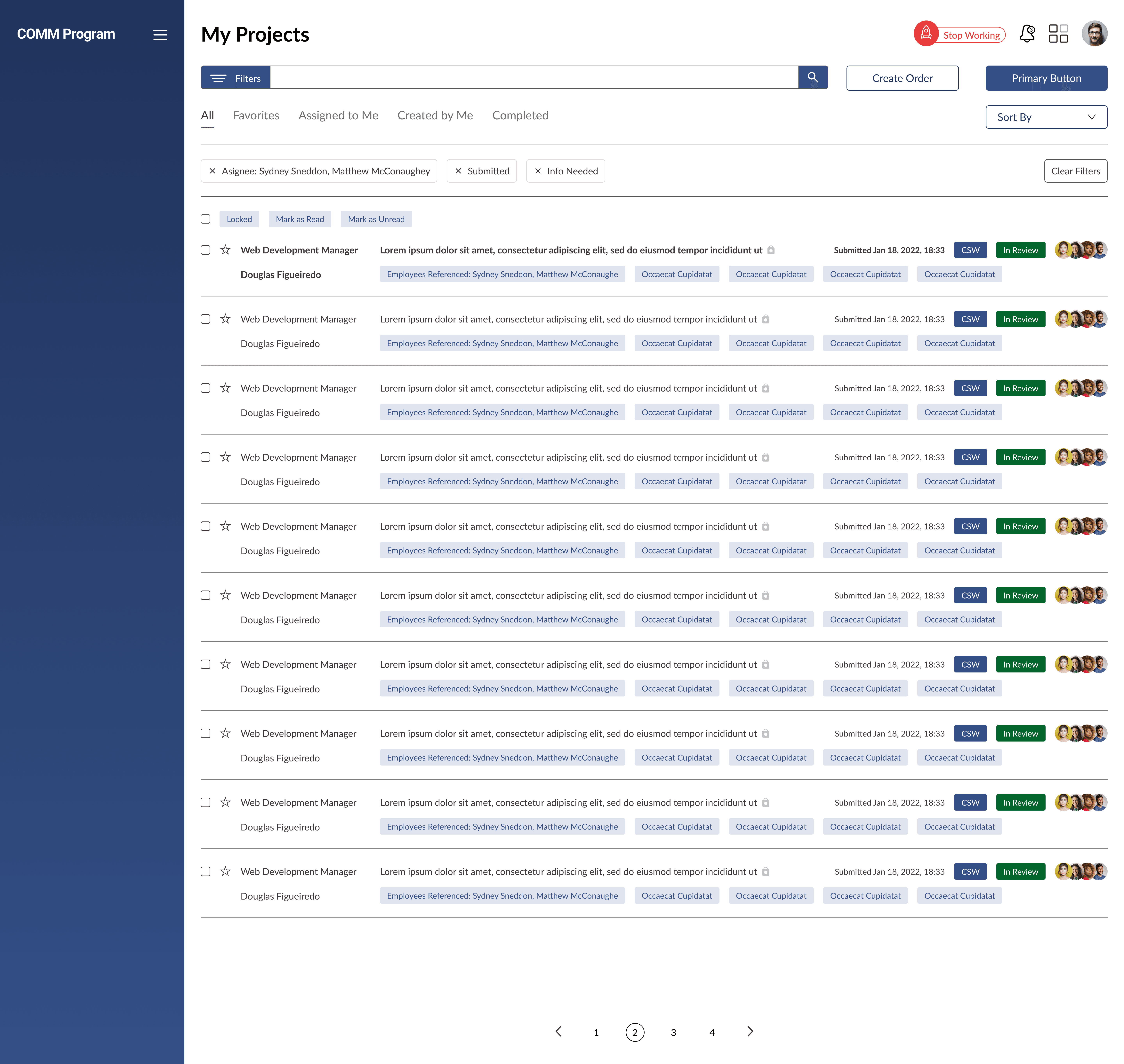Check the last project row checkbox
The image size is (1124, 1064).
click(x=205, y=872)
